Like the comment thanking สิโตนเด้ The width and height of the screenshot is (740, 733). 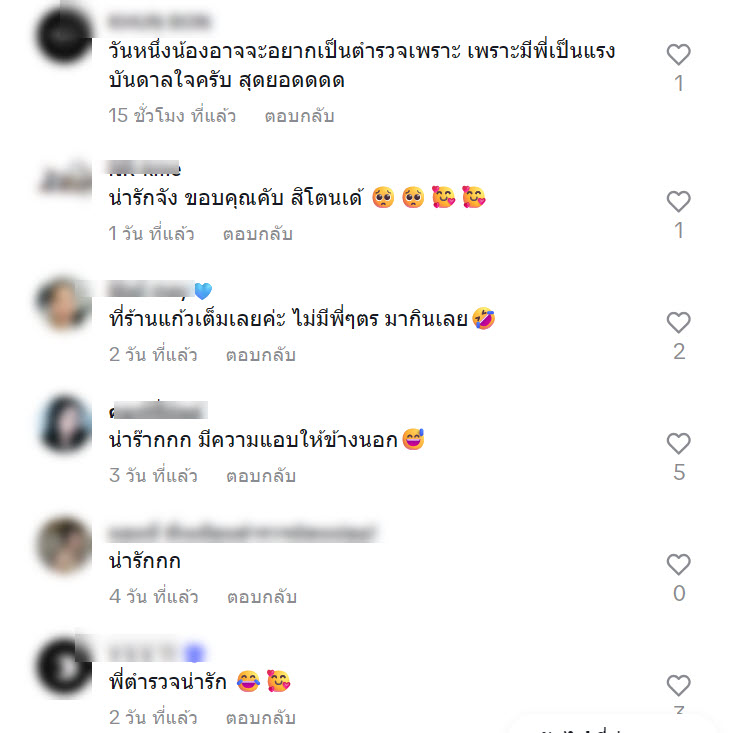click(x=678, y=202)
